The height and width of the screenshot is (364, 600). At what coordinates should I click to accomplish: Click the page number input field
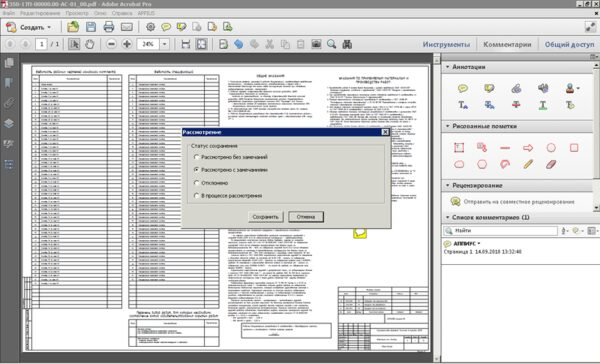tap(41, 44)
